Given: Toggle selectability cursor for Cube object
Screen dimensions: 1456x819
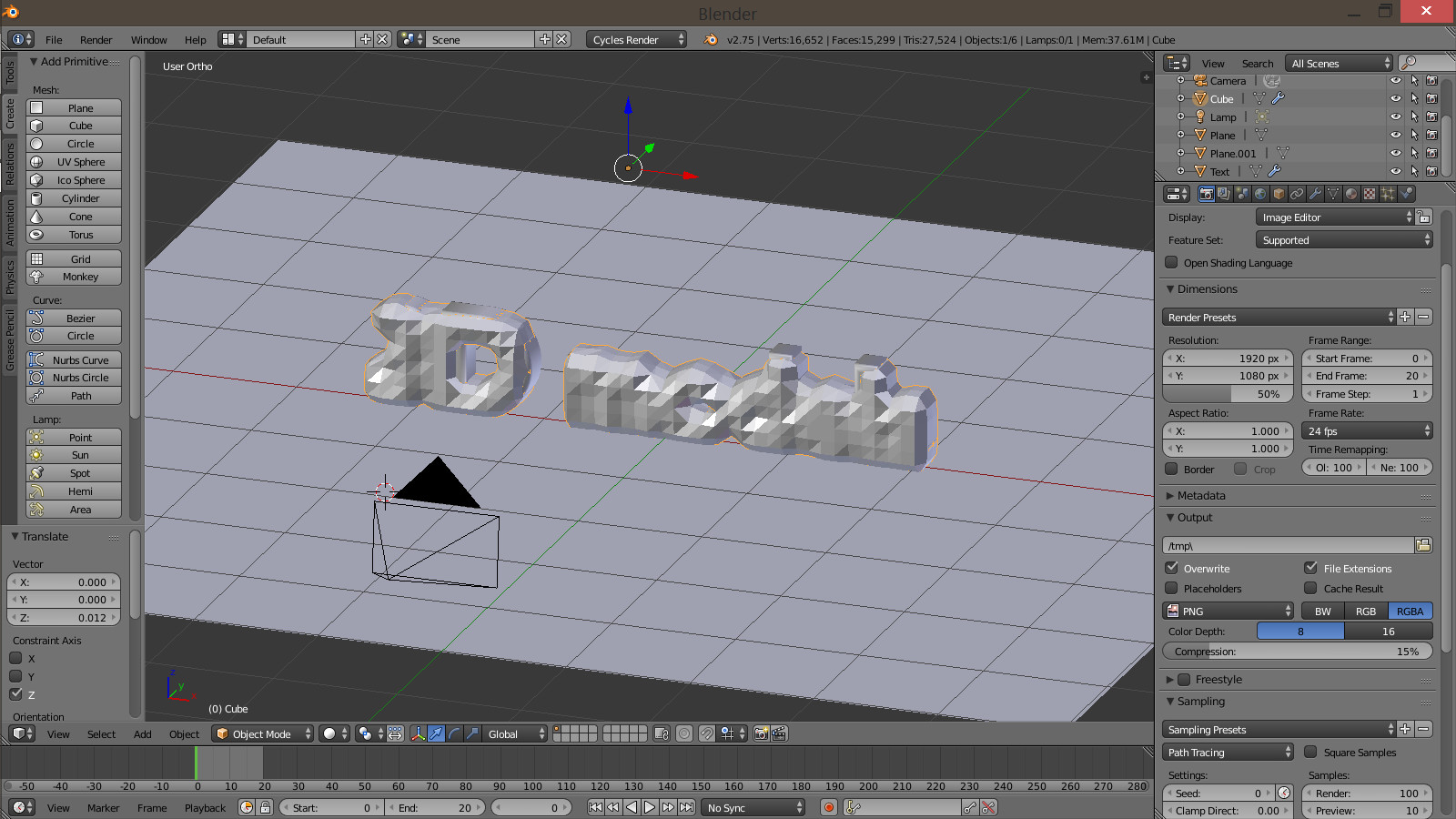Looking at the screenshot, I should tap(1414, 98).
